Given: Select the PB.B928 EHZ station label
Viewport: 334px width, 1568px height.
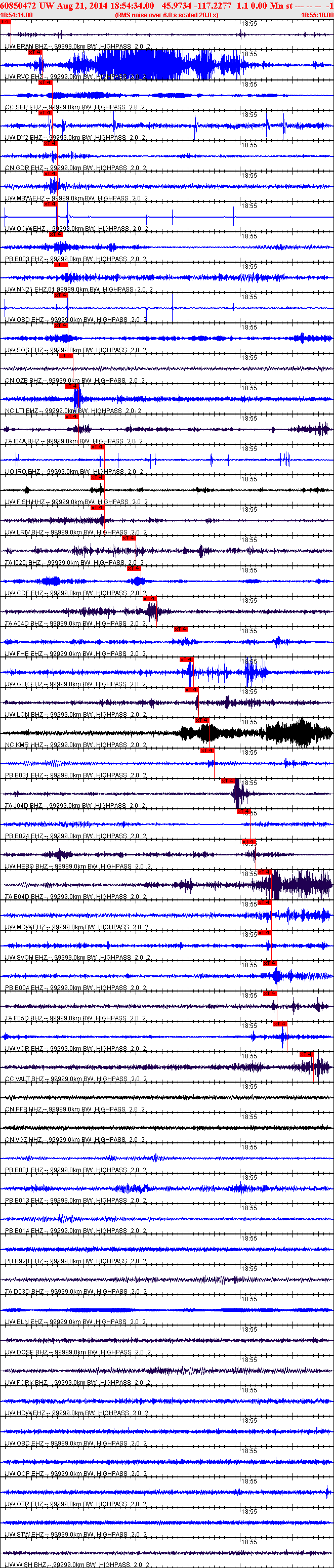Looking at the screenshot, I should tap(75, 1262).
